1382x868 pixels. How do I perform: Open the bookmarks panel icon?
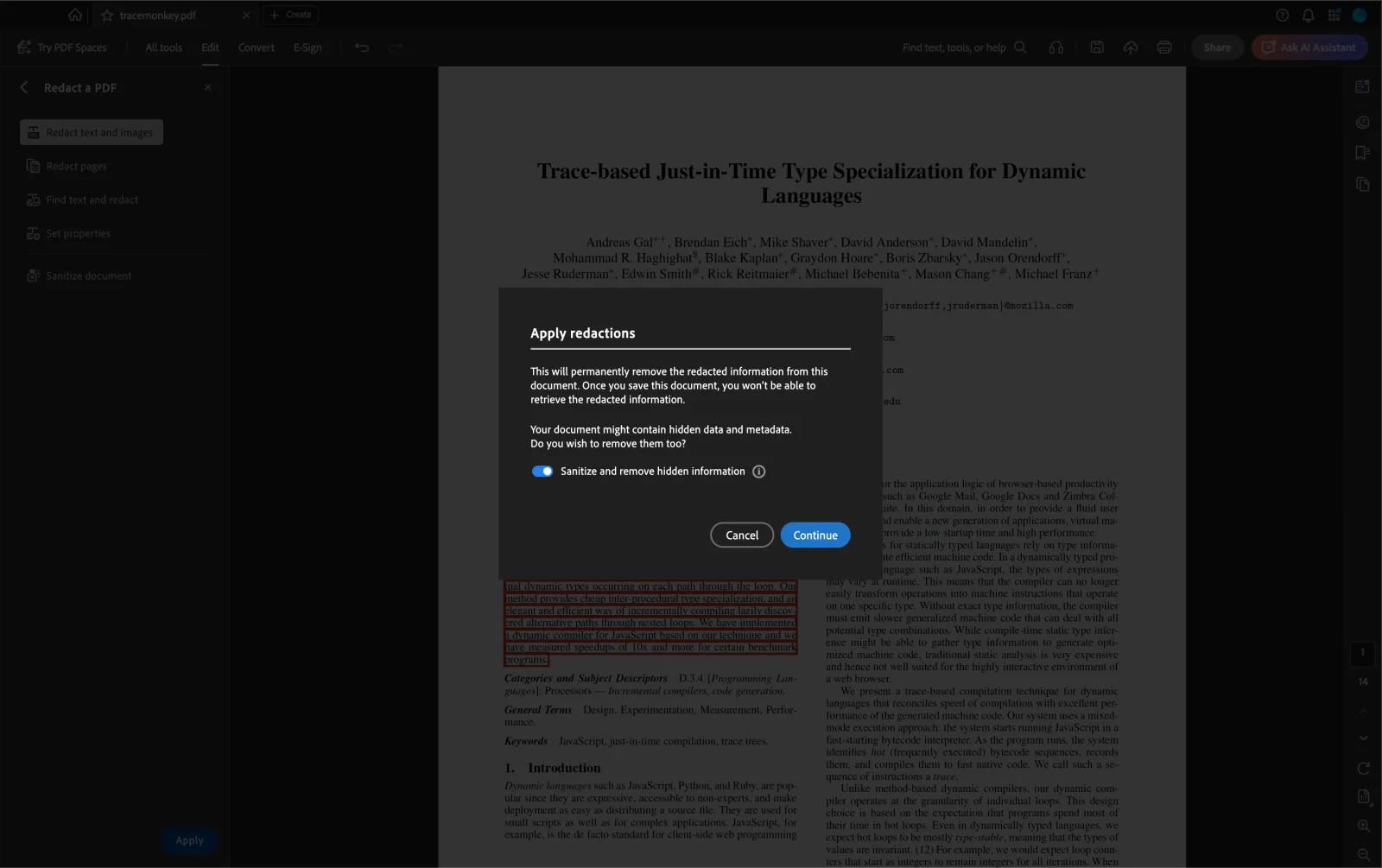tap(1362, 153)
